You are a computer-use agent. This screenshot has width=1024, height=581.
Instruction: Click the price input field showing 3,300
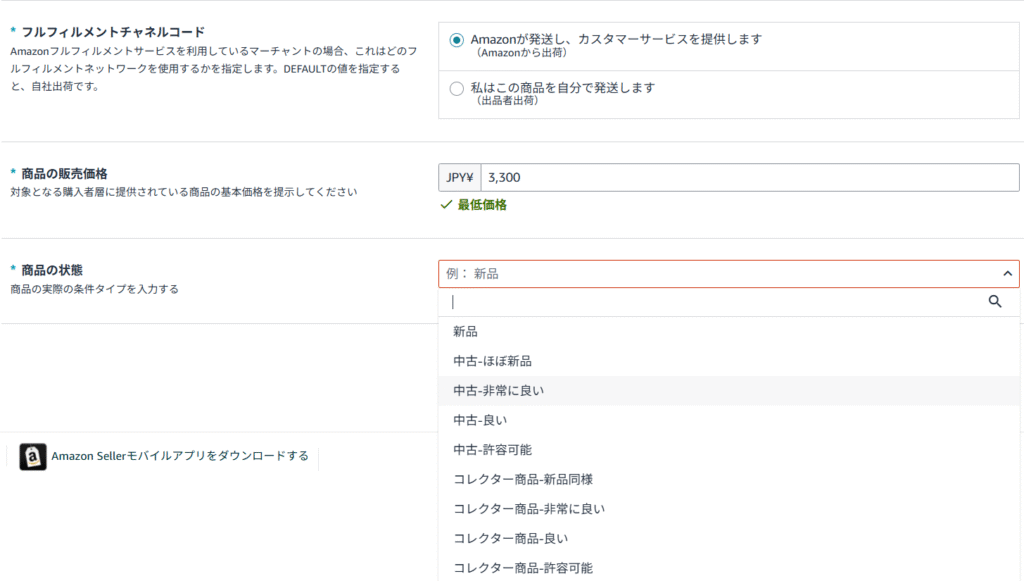pos(748,178)
